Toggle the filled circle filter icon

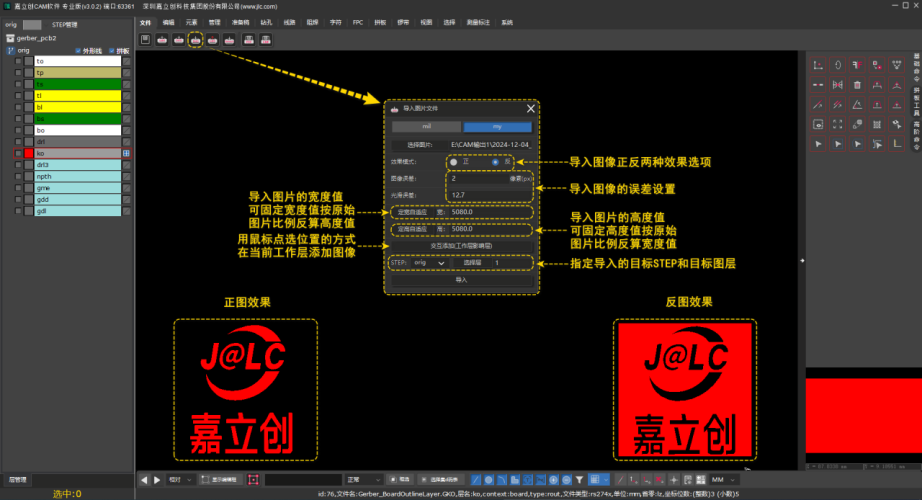pos(489,479)
